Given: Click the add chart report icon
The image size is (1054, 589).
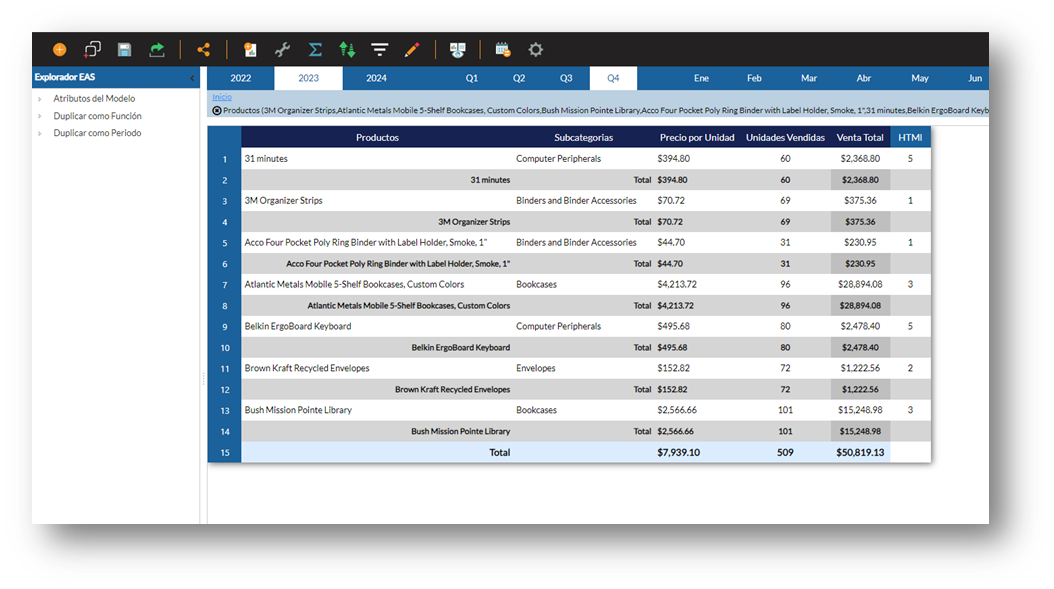Looking at the screenshot, I should click(250, 49).
